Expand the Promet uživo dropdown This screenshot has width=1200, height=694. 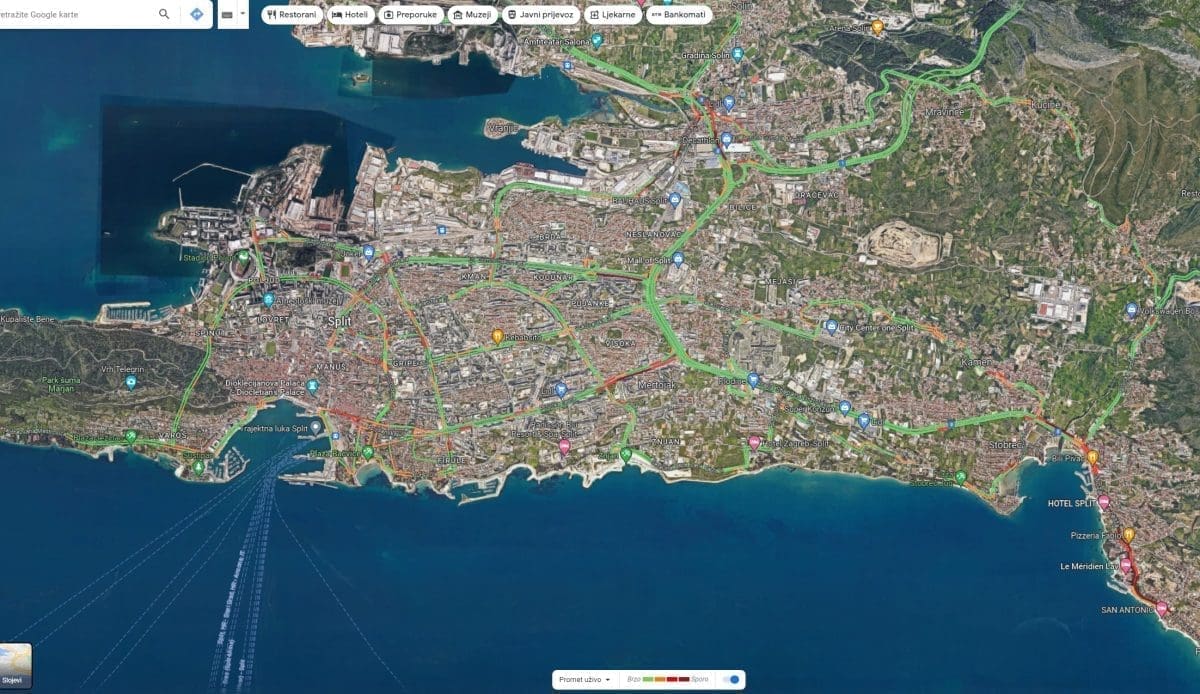coord(584,680)
